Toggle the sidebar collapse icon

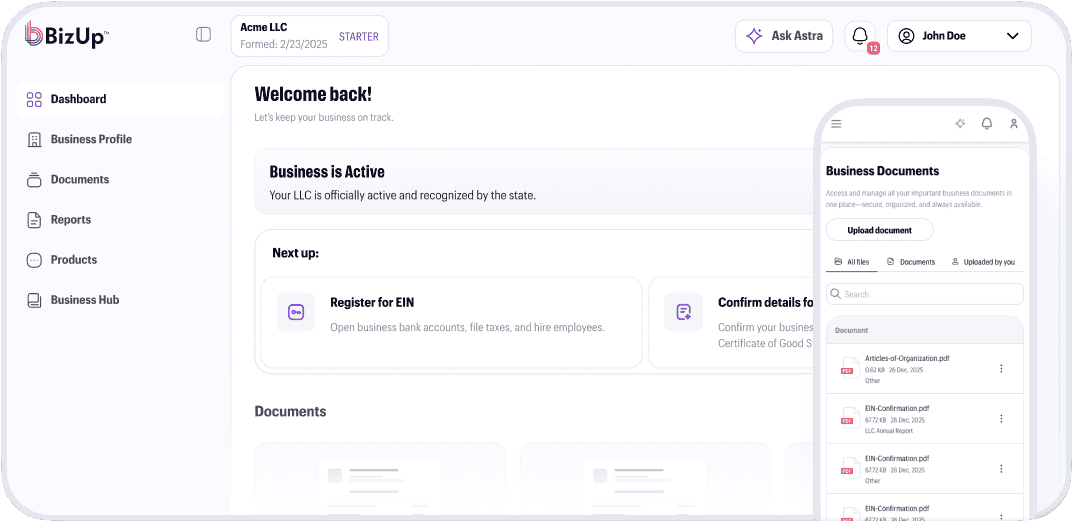(203, 35)
